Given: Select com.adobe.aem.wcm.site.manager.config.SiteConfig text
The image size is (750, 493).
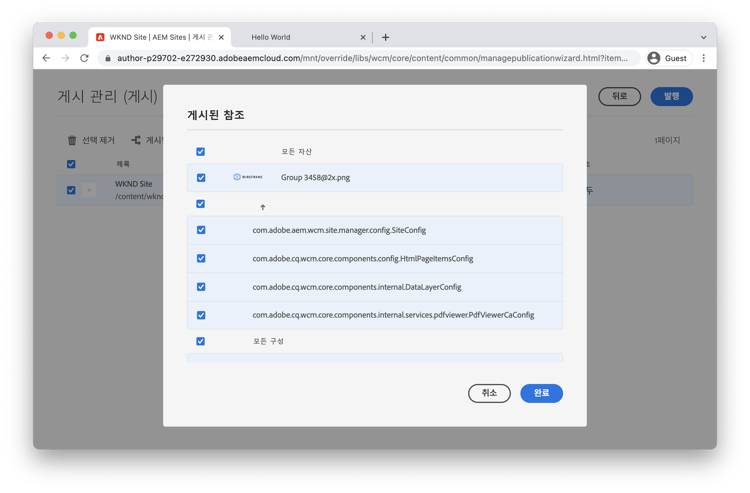Looking at the screenshot, I should click(339, 230).
